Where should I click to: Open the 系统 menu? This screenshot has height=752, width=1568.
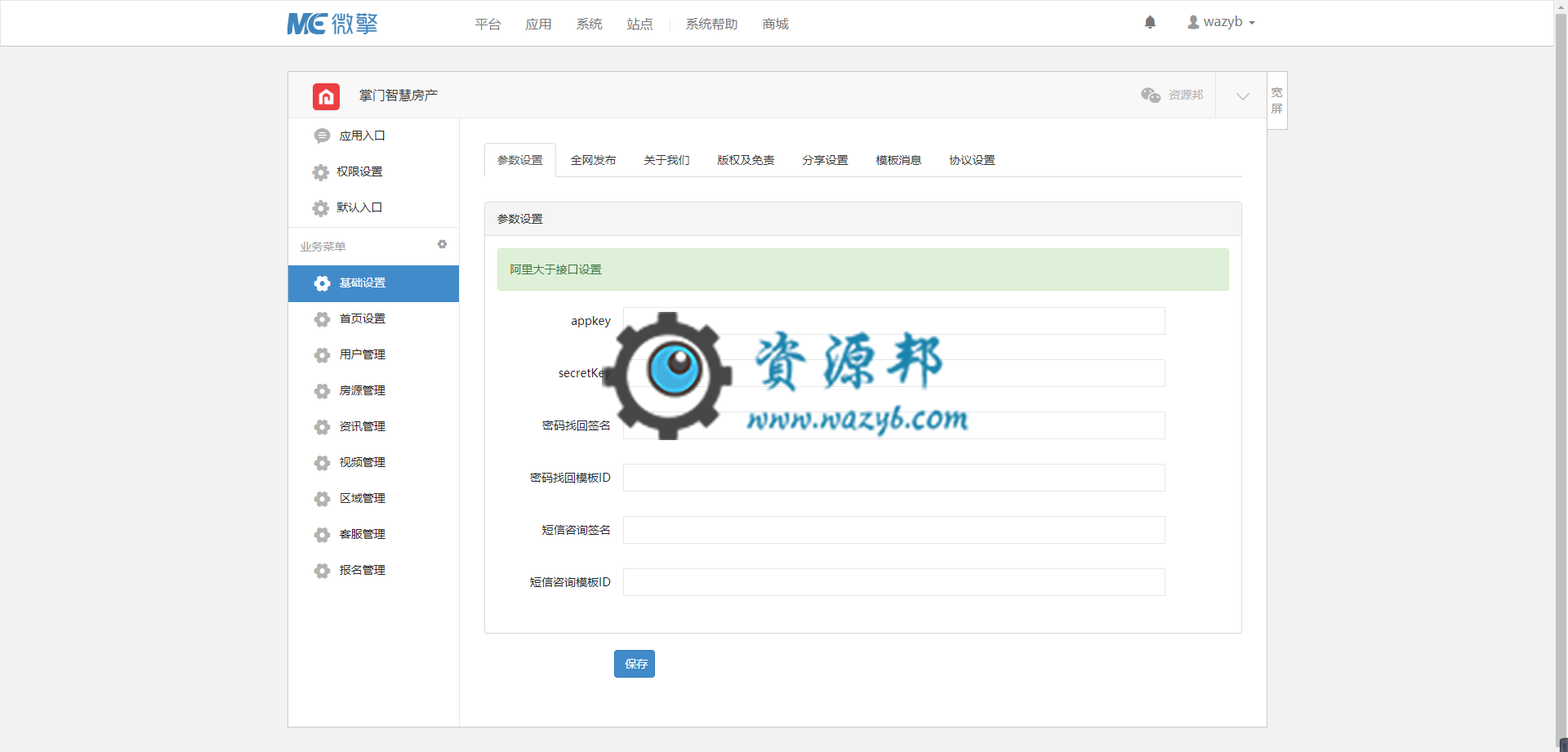click(589, 24)
